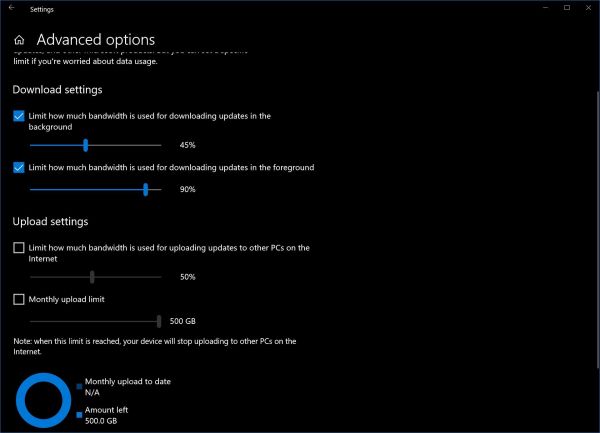The width and height of the screenshot is (600, 433).
Task: Uncheck the background download bandwidth limit
Action: click(x=19, y=116)
